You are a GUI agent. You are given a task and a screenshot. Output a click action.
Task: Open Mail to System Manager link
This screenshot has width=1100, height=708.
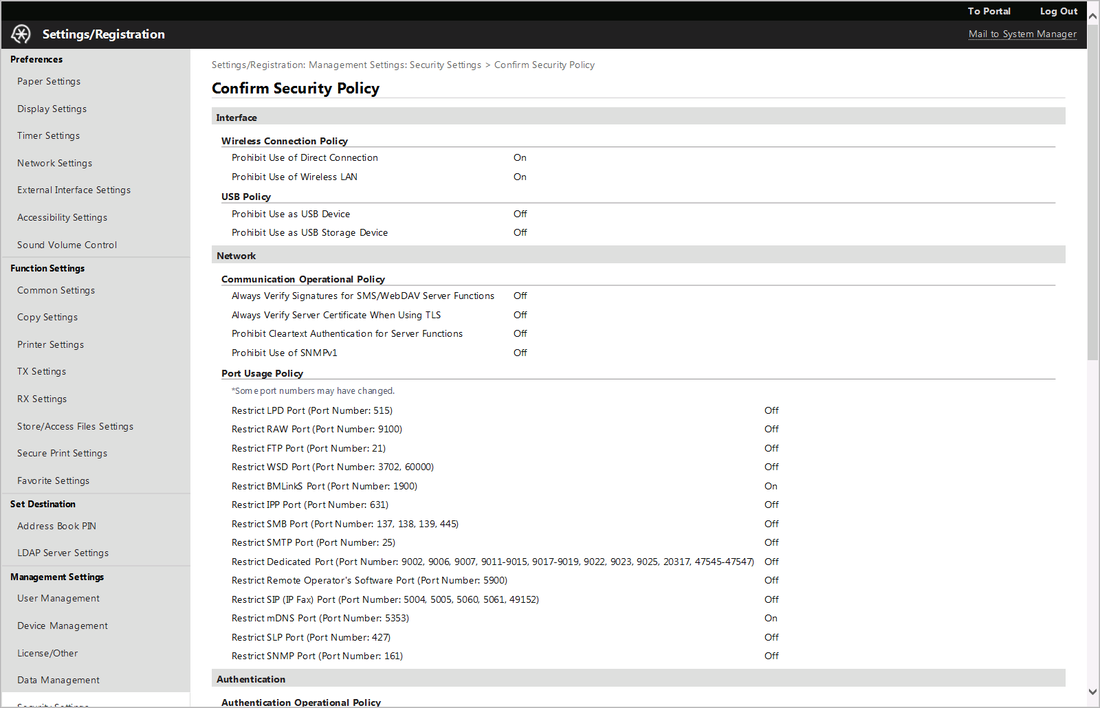point(1022,34)
